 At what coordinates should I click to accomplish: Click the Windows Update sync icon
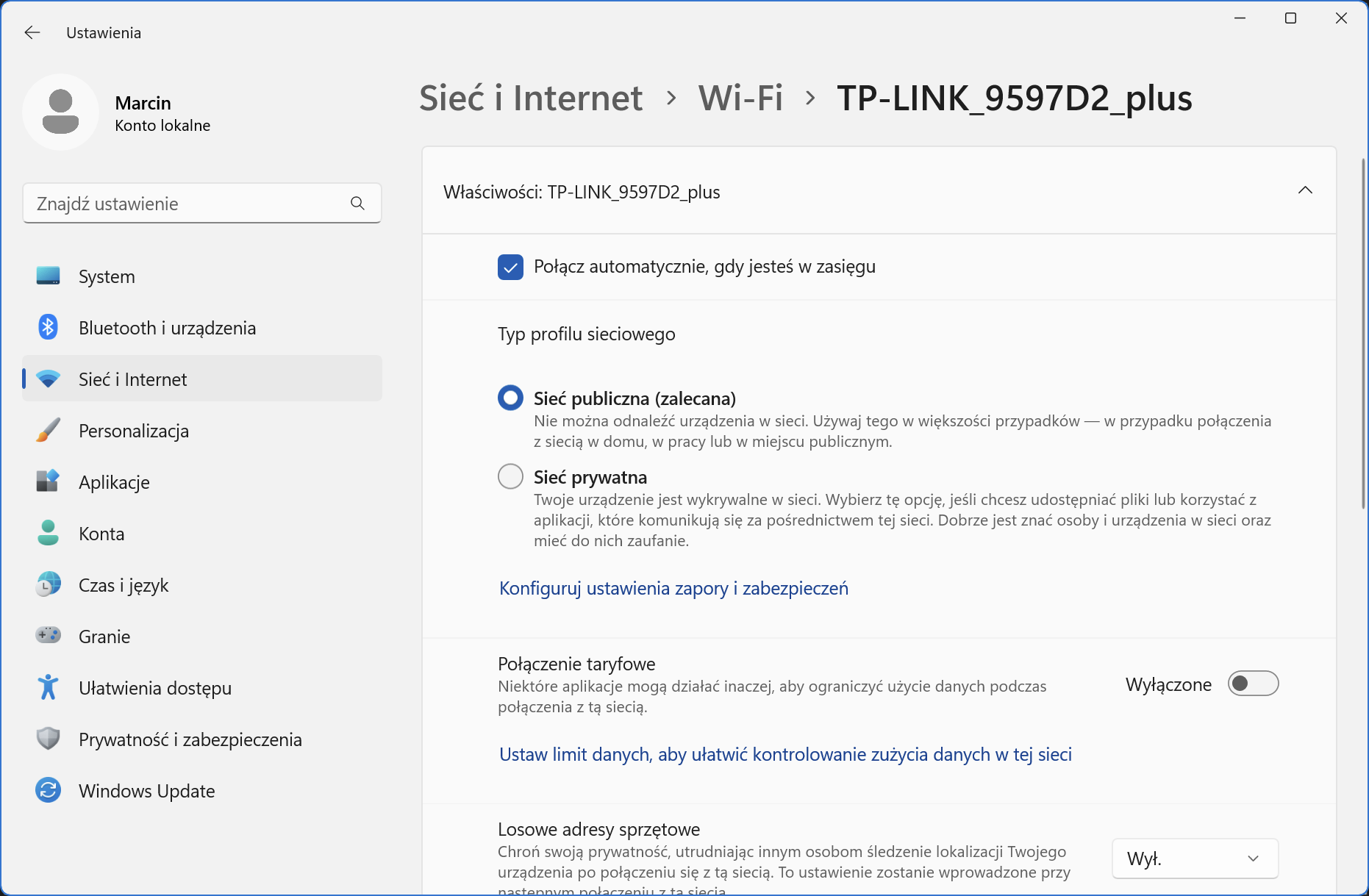click(48, 790)
